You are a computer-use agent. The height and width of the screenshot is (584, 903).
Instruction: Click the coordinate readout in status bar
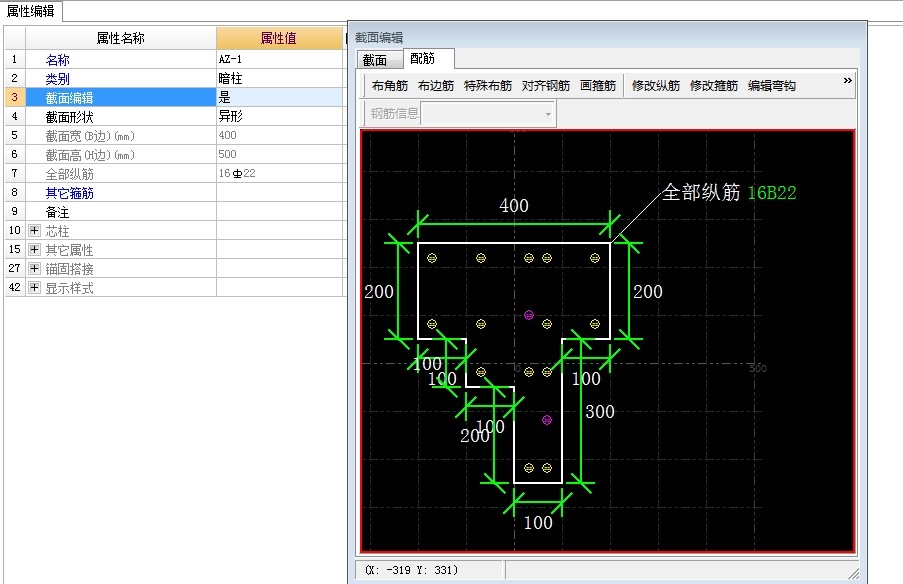[411, 570]
